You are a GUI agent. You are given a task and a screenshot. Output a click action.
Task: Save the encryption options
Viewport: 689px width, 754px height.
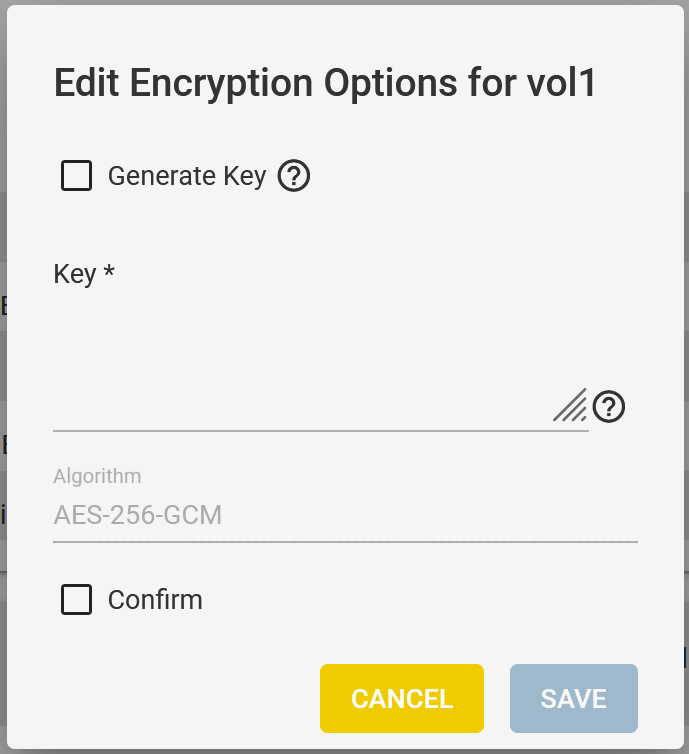(574, 698)
